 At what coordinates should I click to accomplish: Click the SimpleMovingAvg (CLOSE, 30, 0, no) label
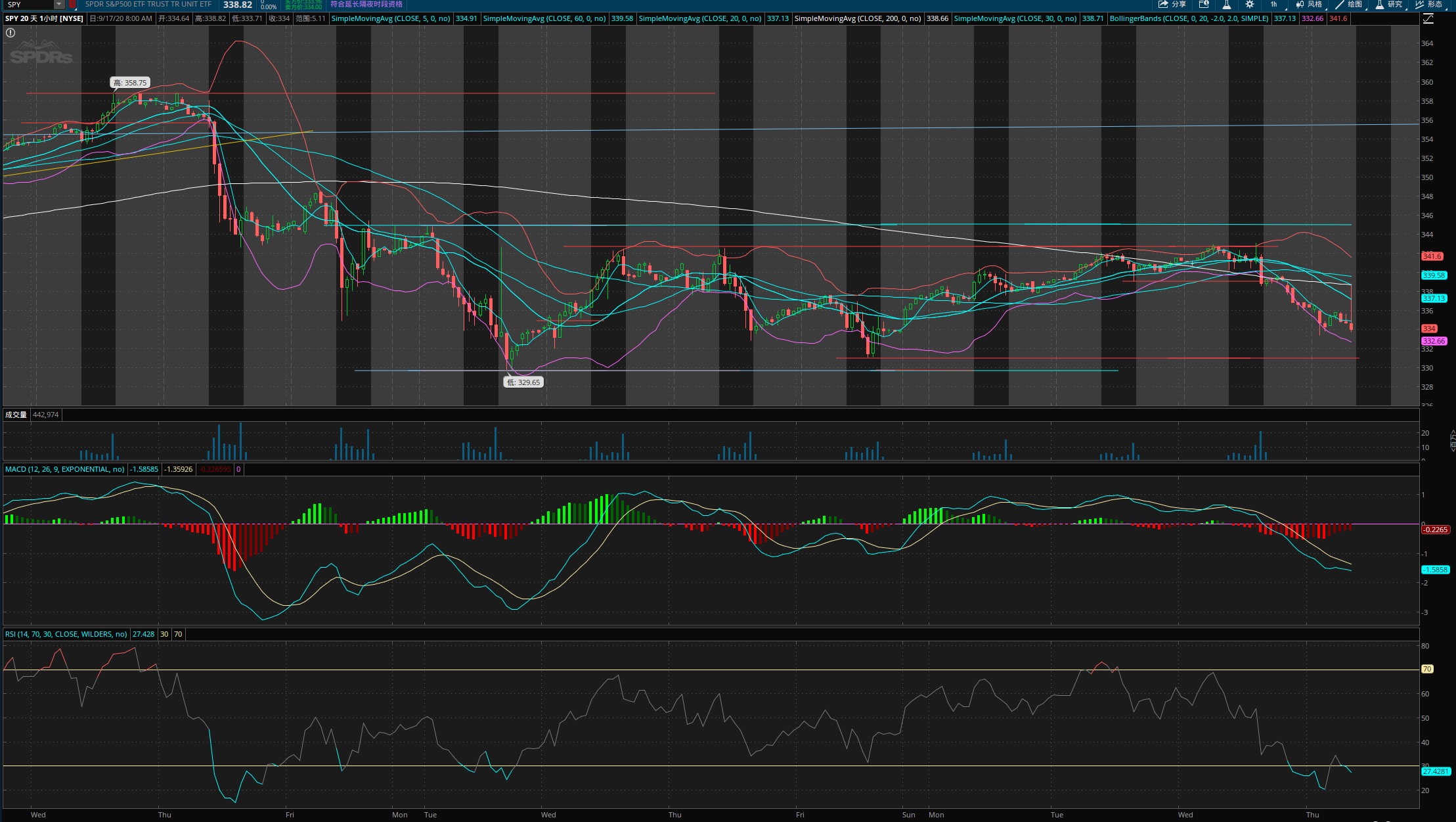(x=1015, y=18)
